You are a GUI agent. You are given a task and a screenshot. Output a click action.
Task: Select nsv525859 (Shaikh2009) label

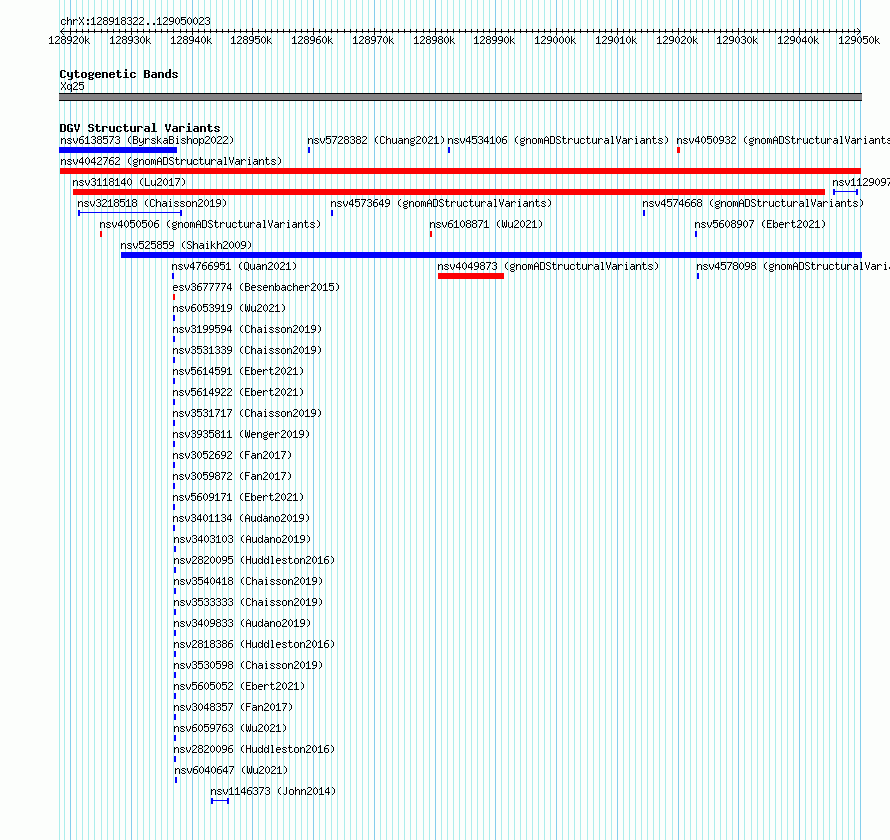click(x=186, y=245)
